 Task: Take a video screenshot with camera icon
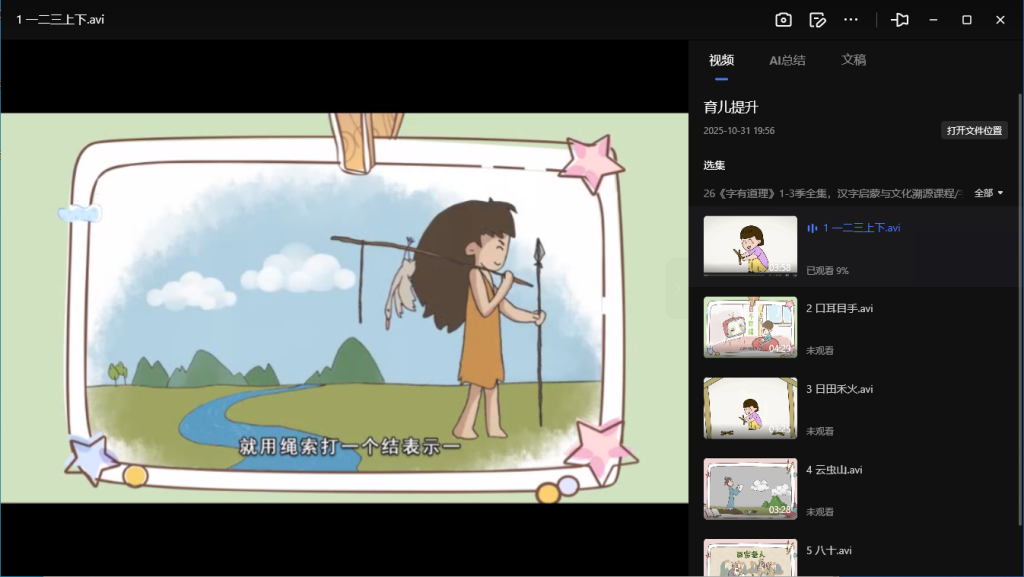point(783,20)
